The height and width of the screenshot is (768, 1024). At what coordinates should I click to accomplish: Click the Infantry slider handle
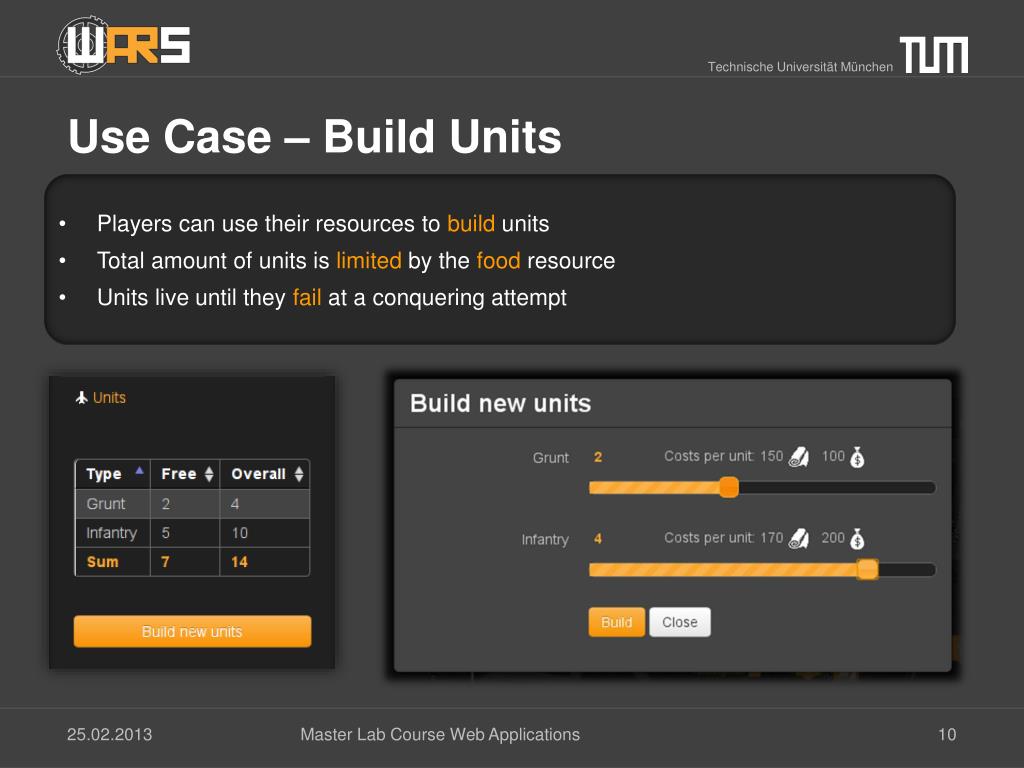[x=867, y=569]
